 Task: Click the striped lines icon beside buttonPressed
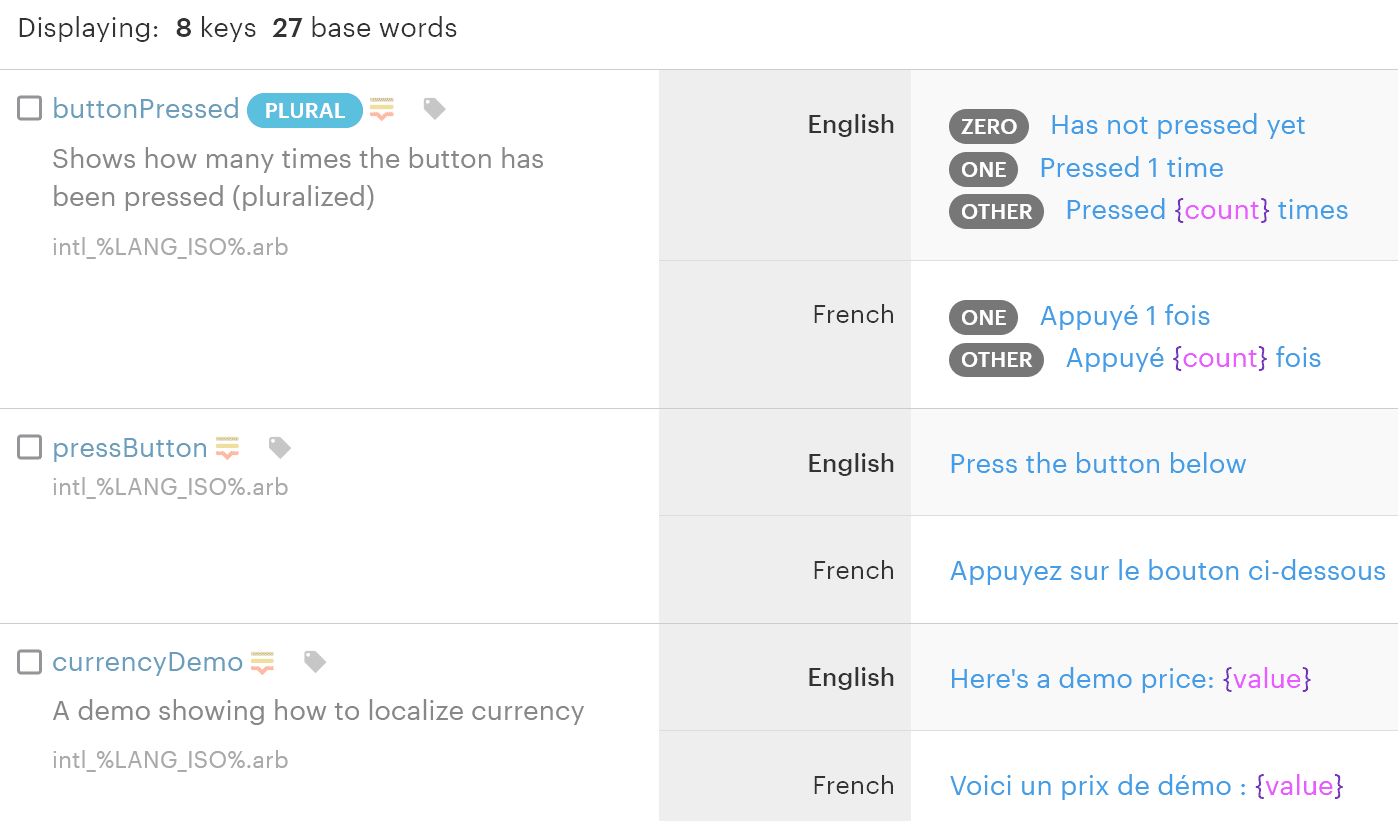pyautogui.click(x=382, y=109)
